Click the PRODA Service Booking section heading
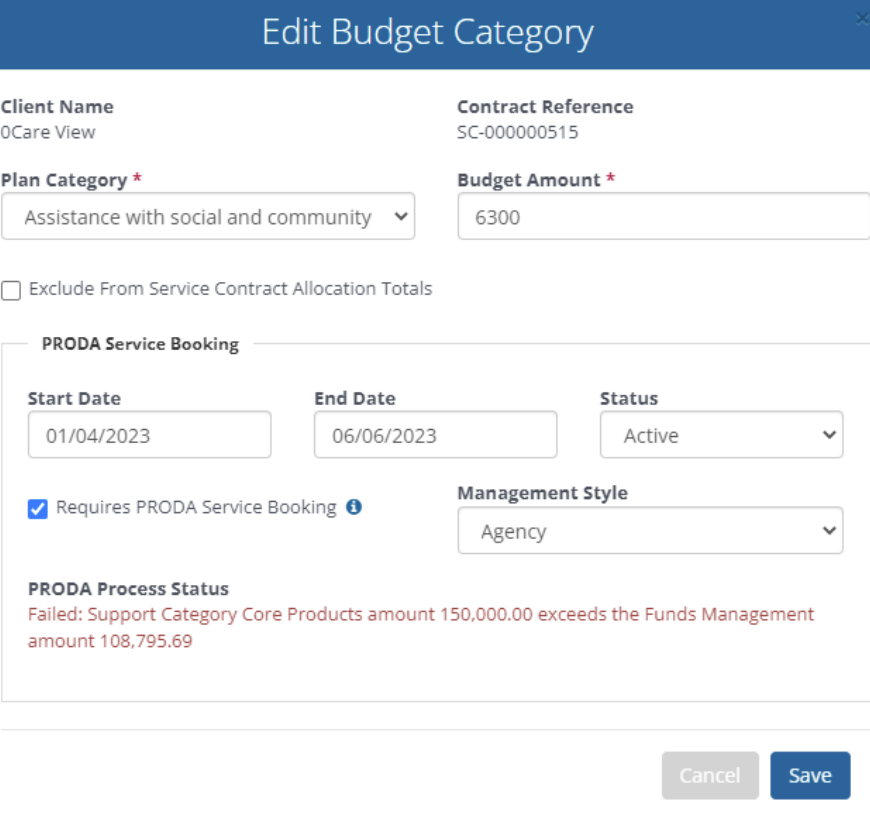The height and width of the screenshot is (814, 870). [140, 344]
